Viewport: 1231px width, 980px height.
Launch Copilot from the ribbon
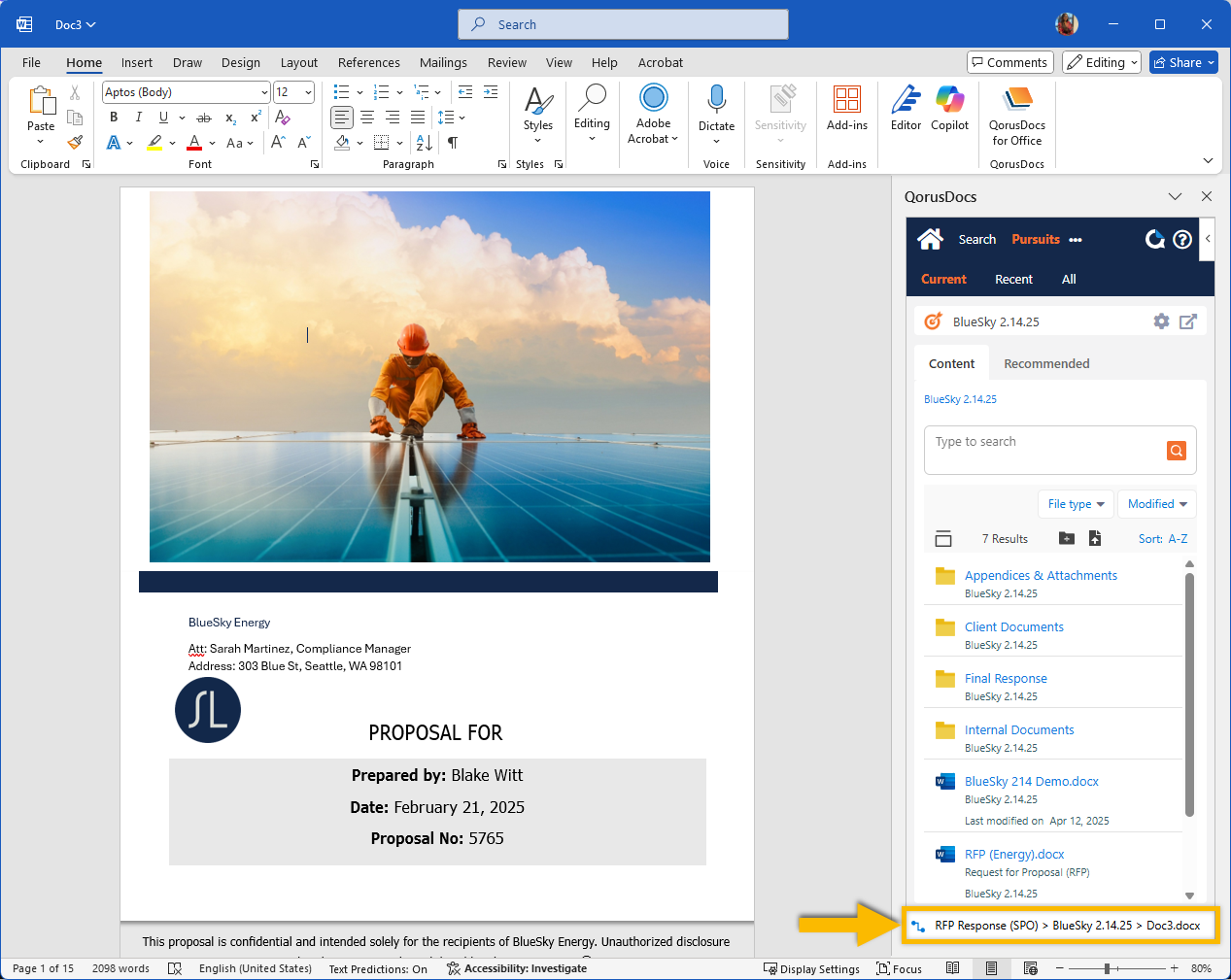(949, 108)
